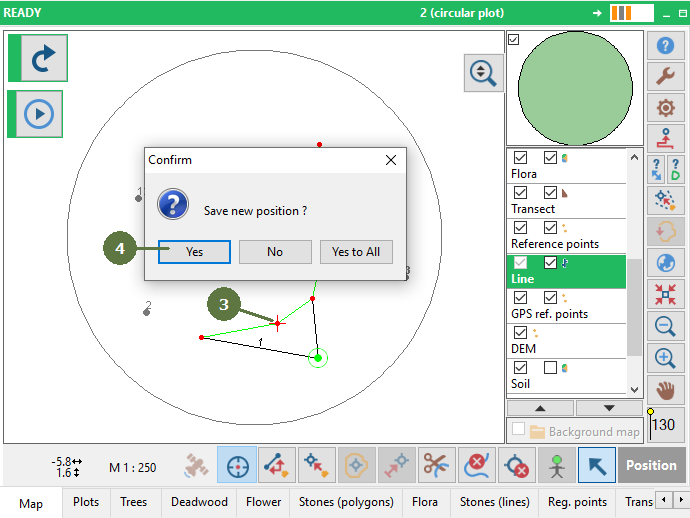Image resolution: width=690 pixels, height=518 pixels.
Task: Click the globe icon in right toolbar
Action: point(665,263)
